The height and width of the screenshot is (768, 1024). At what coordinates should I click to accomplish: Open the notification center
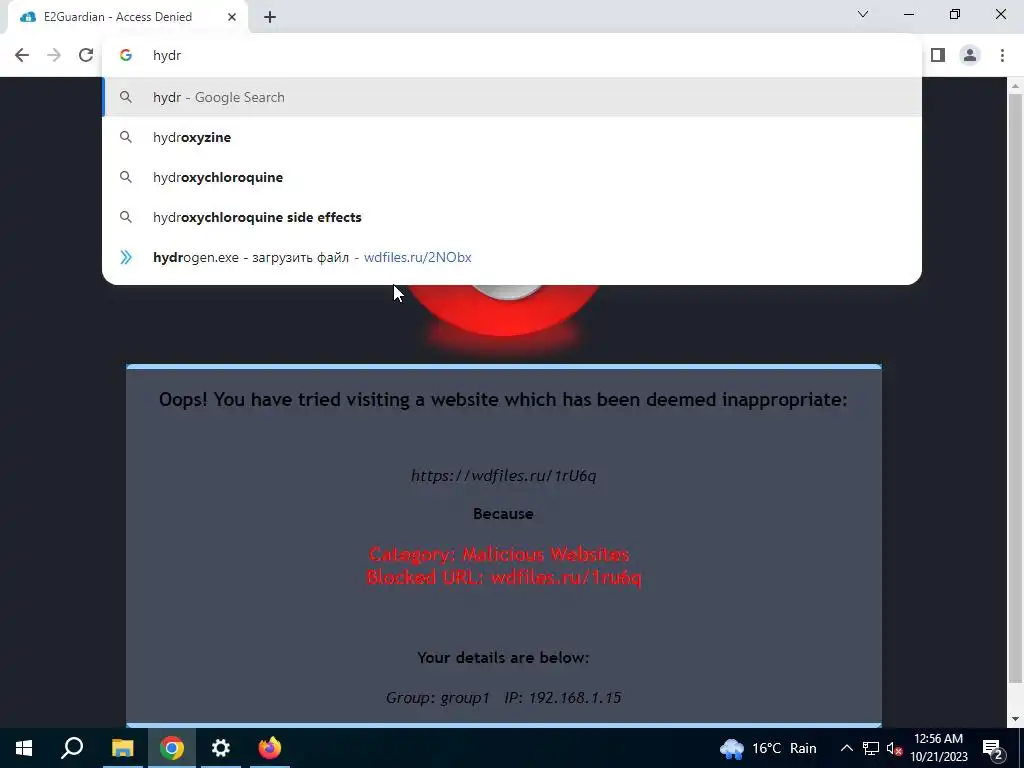point(993,748)
